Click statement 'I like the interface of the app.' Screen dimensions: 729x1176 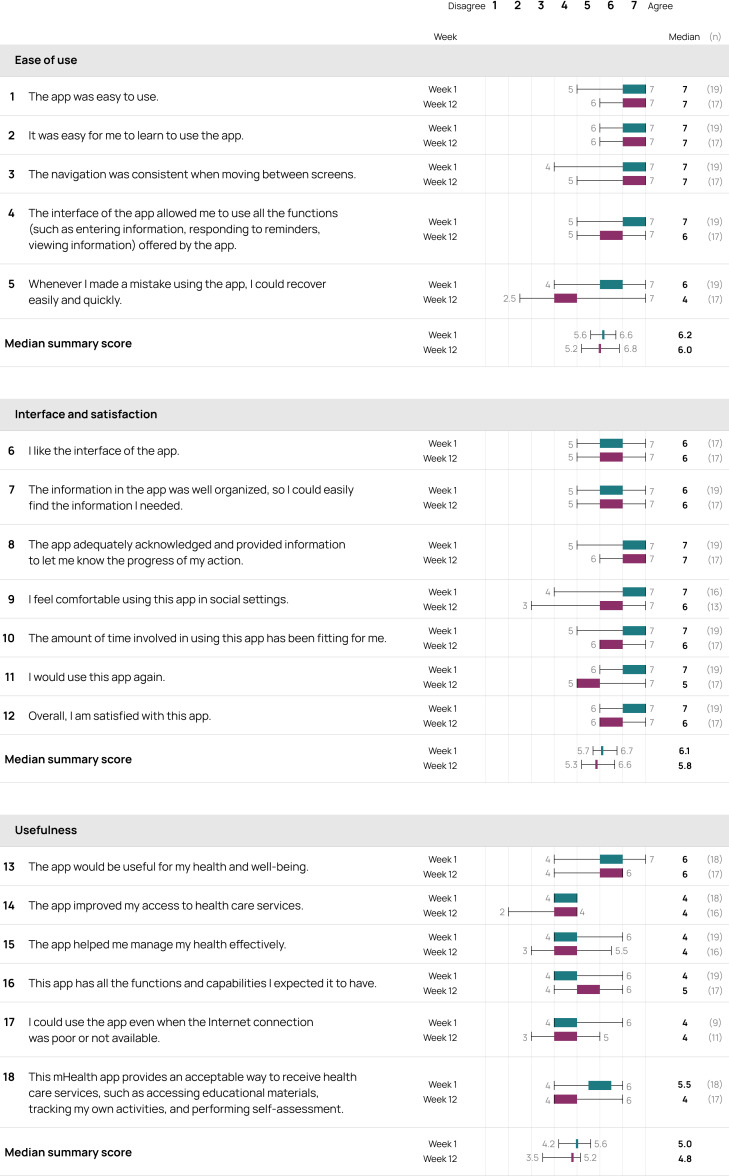(x=104, y=451)
